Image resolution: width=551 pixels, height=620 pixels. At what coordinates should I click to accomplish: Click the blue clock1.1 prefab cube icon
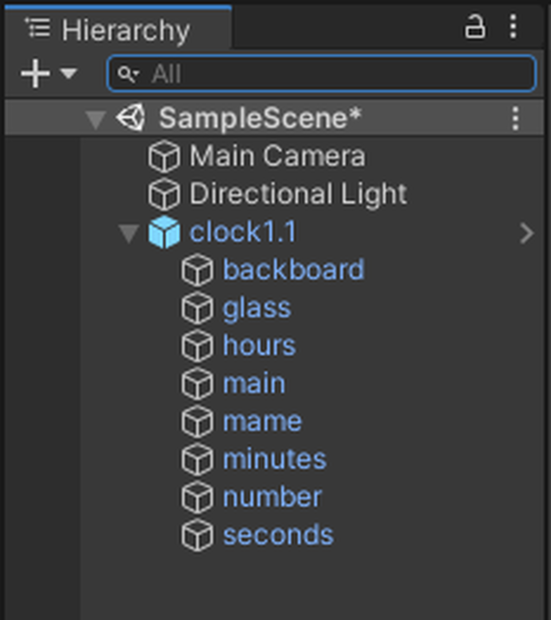(x=164, y=232)
